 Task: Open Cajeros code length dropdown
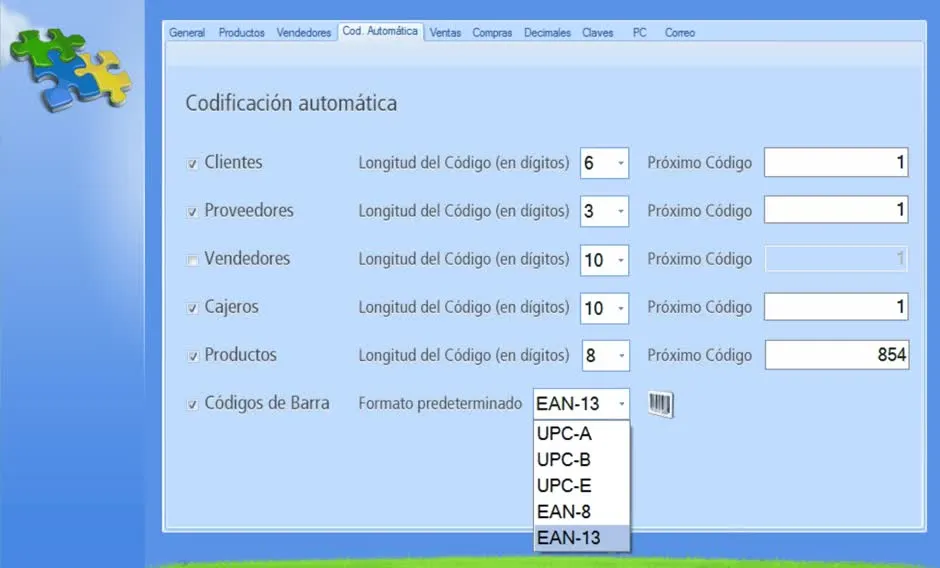(621, 308)
